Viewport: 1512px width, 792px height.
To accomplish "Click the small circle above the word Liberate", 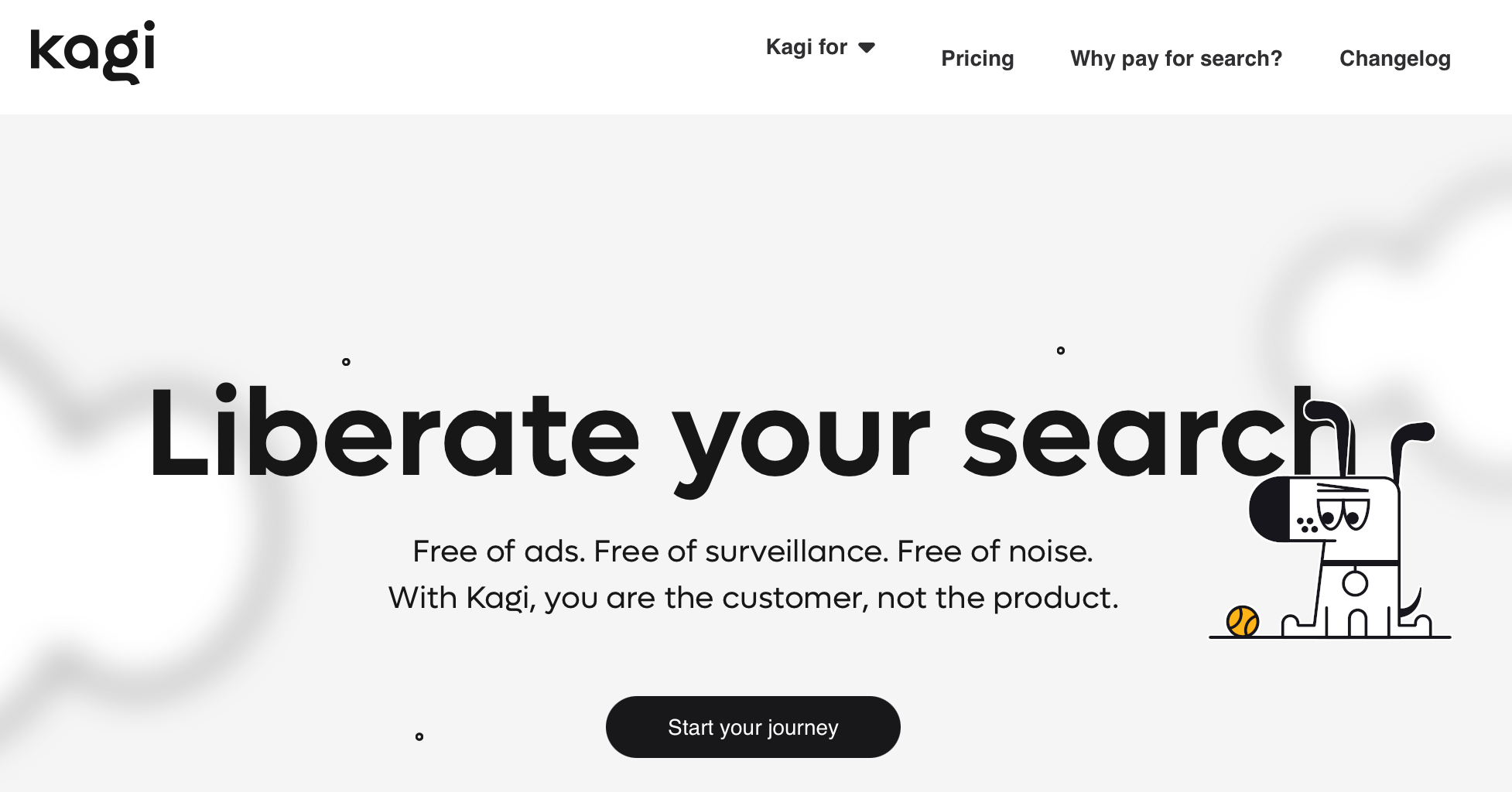I will click(346, 362).
